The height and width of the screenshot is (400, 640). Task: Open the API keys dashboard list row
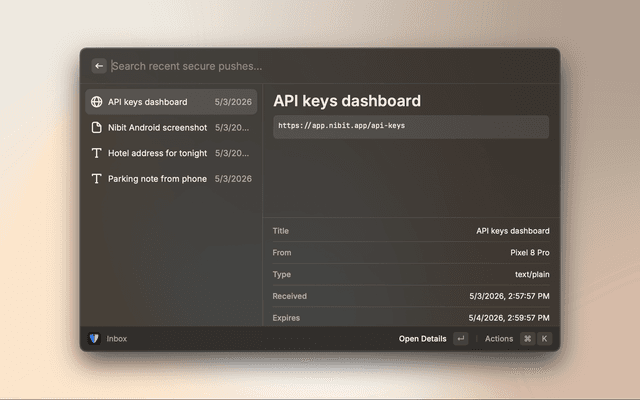point(171,102)
